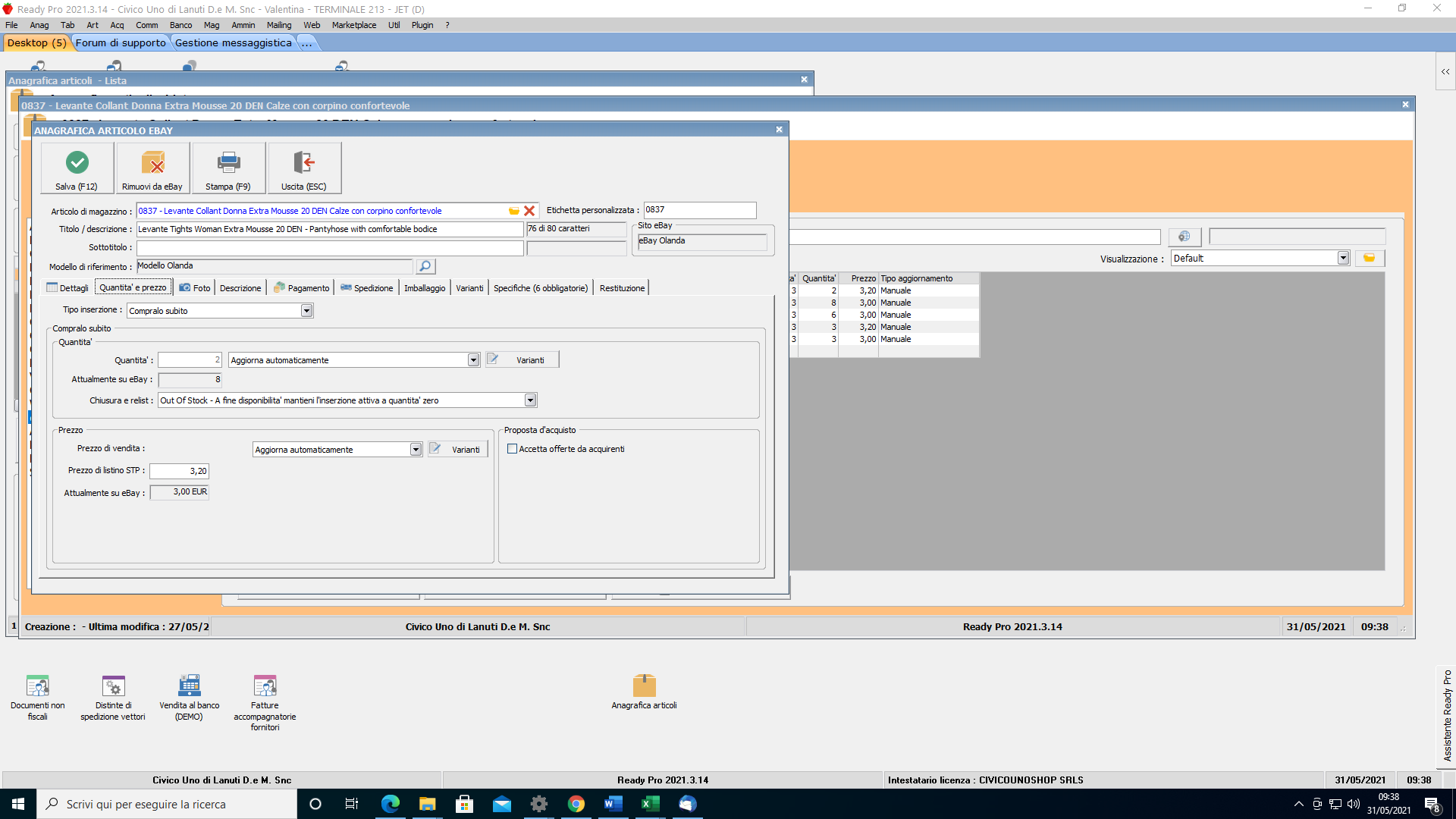The height and width of the screenshot is (819, 1456).
Task: Open Marketplace menu
Action: [x=354, y=25]
